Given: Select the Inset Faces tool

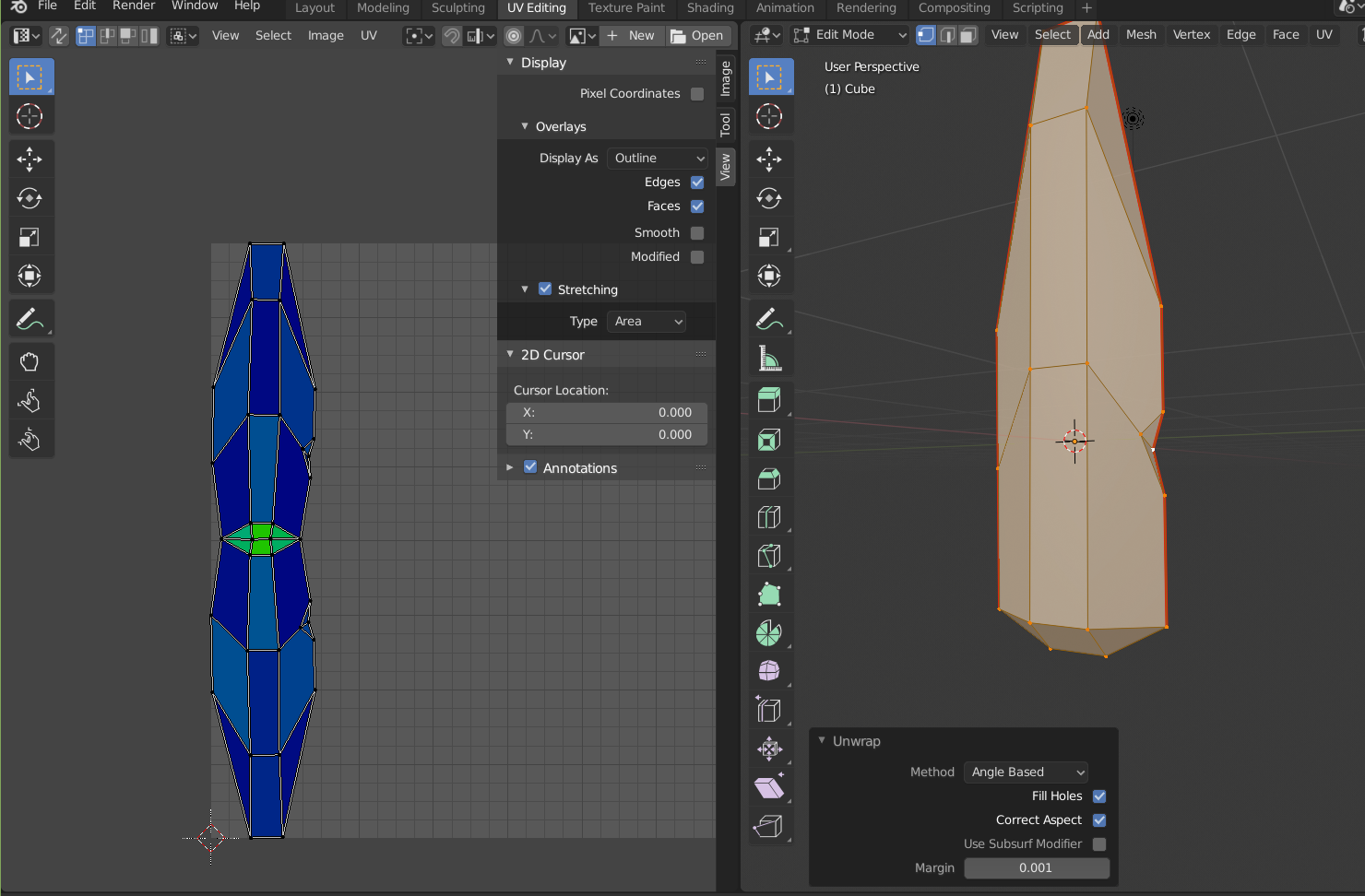Looking at the screenshot, I should coord(768,440).
